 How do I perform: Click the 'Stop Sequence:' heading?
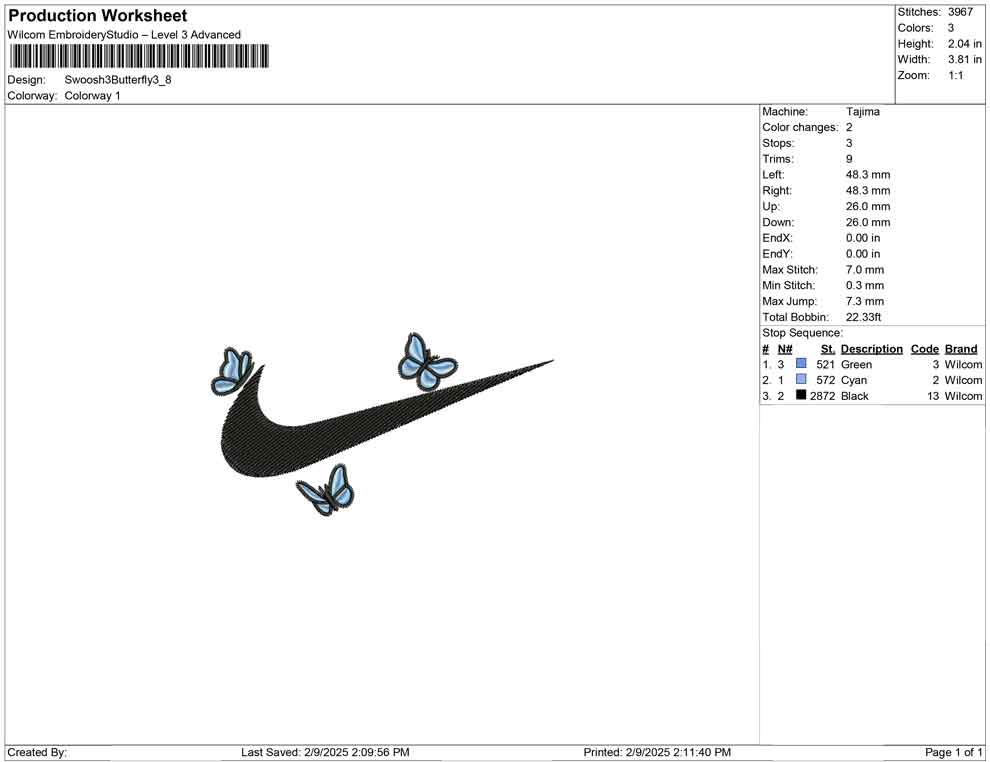802,333
